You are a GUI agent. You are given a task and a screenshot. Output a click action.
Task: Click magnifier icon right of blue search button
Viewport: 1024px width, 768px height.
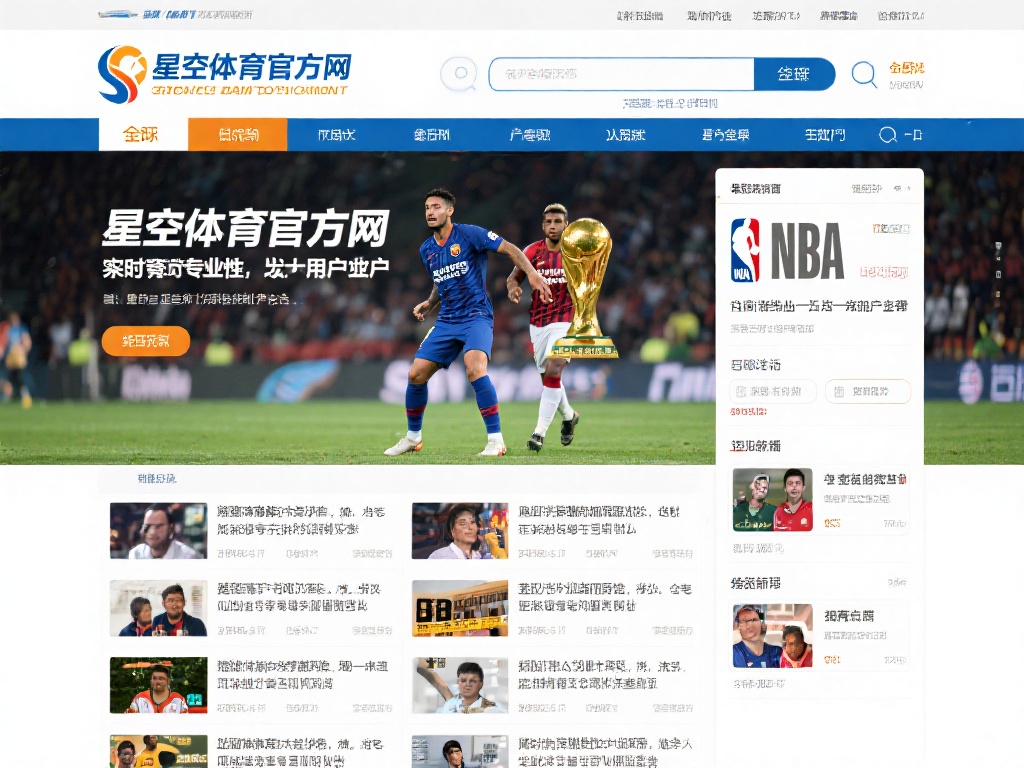[863, 74]
